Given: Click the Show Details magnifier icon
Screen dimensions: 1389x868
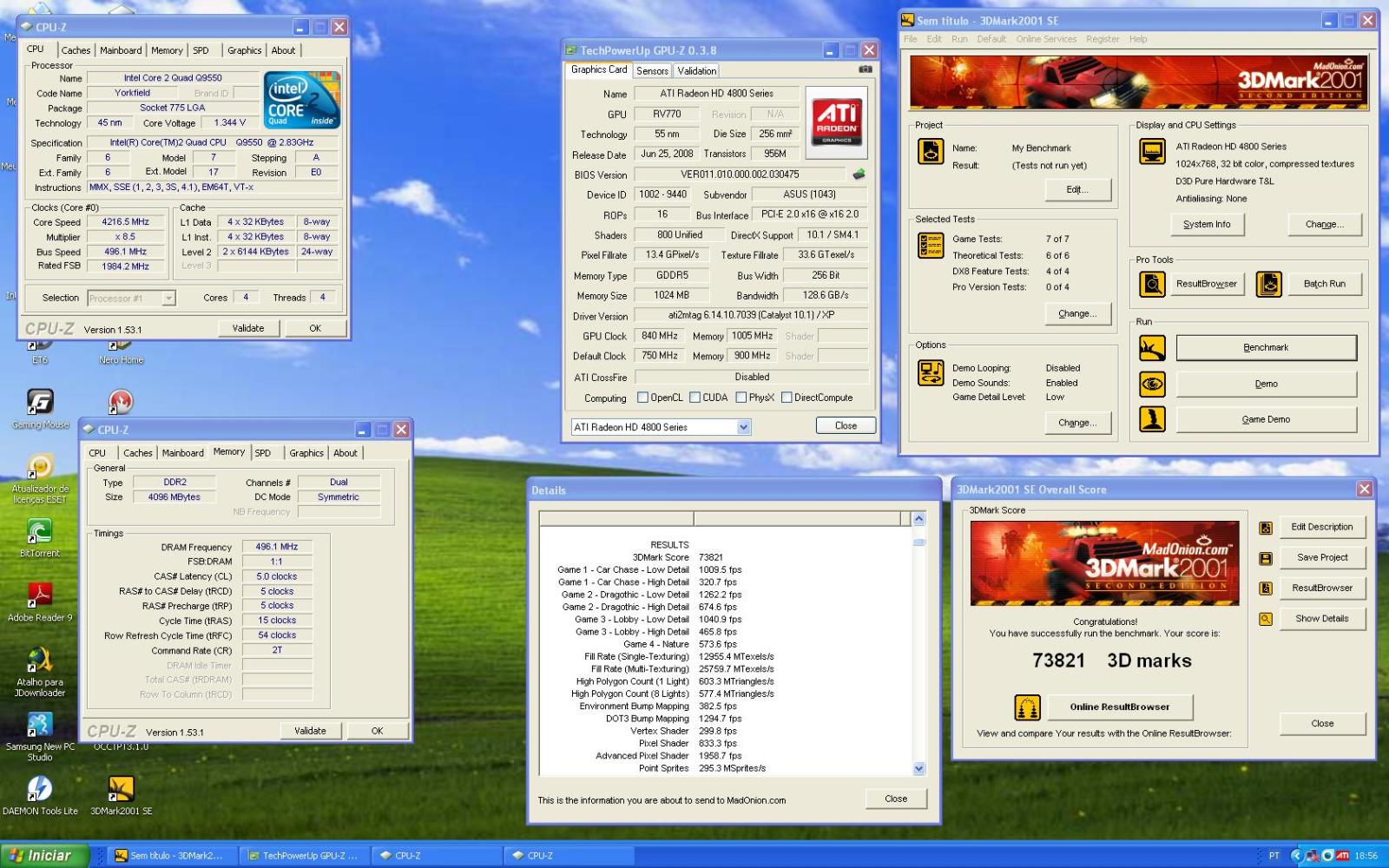Looking at the screenshot, I should pyautogui.click(x=1266, y=619).
